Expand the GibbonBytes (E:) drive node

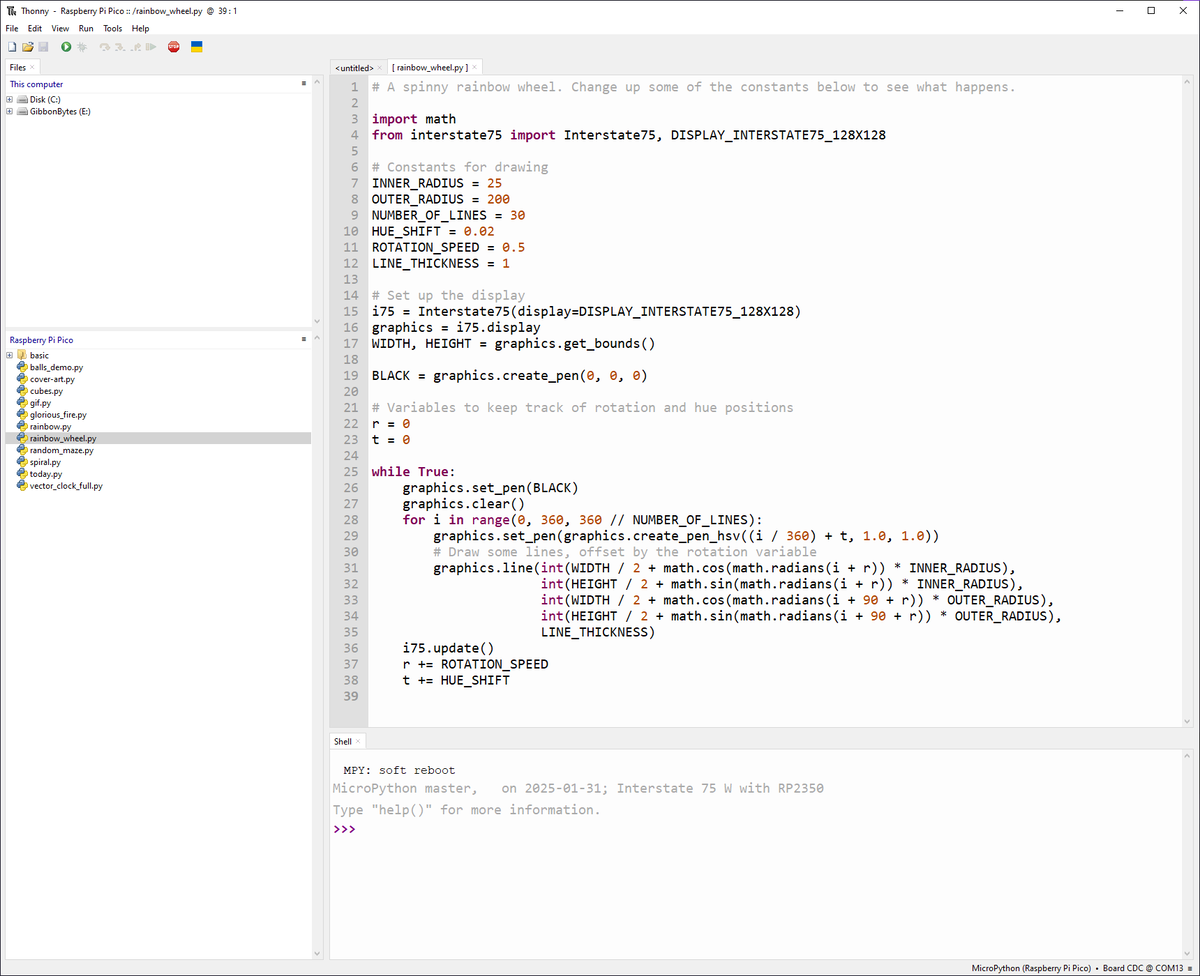point(10,112)
